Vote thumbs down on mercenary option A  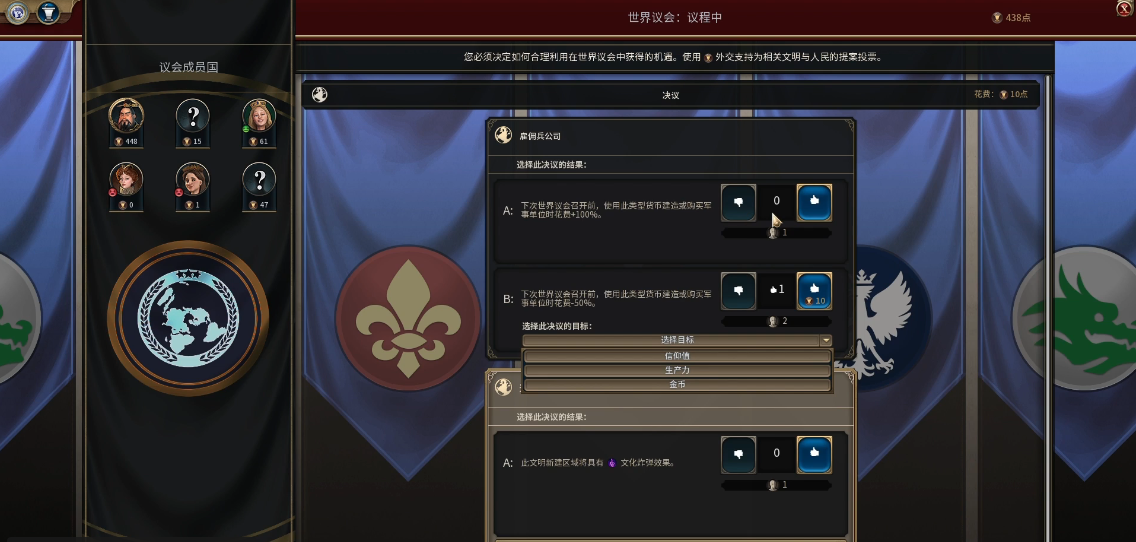click(739, 203)
